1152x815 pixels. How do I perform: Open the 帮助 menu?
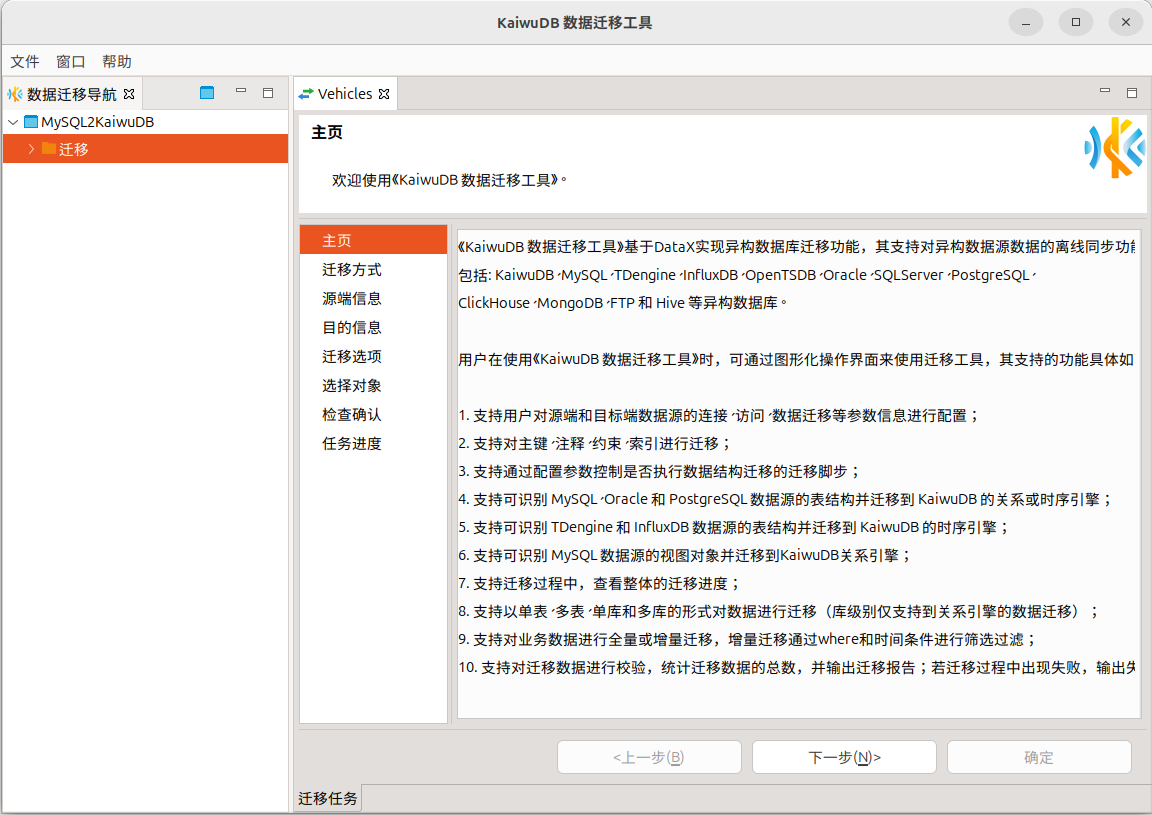117,61
